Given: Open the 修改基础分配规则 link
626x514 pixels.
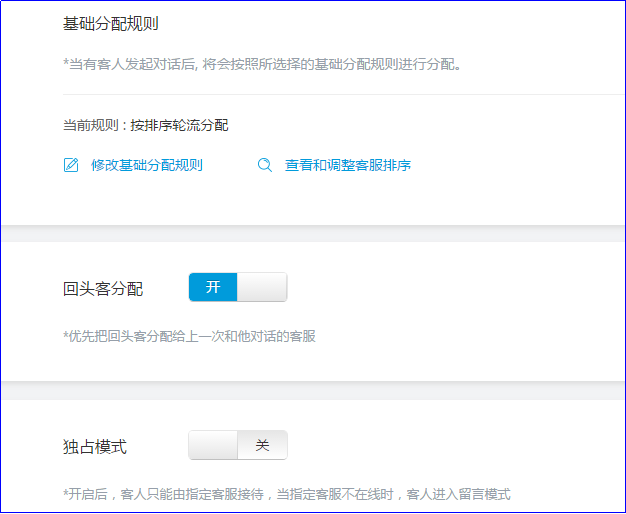Looking at the screenshot, I should pos(146,165).
